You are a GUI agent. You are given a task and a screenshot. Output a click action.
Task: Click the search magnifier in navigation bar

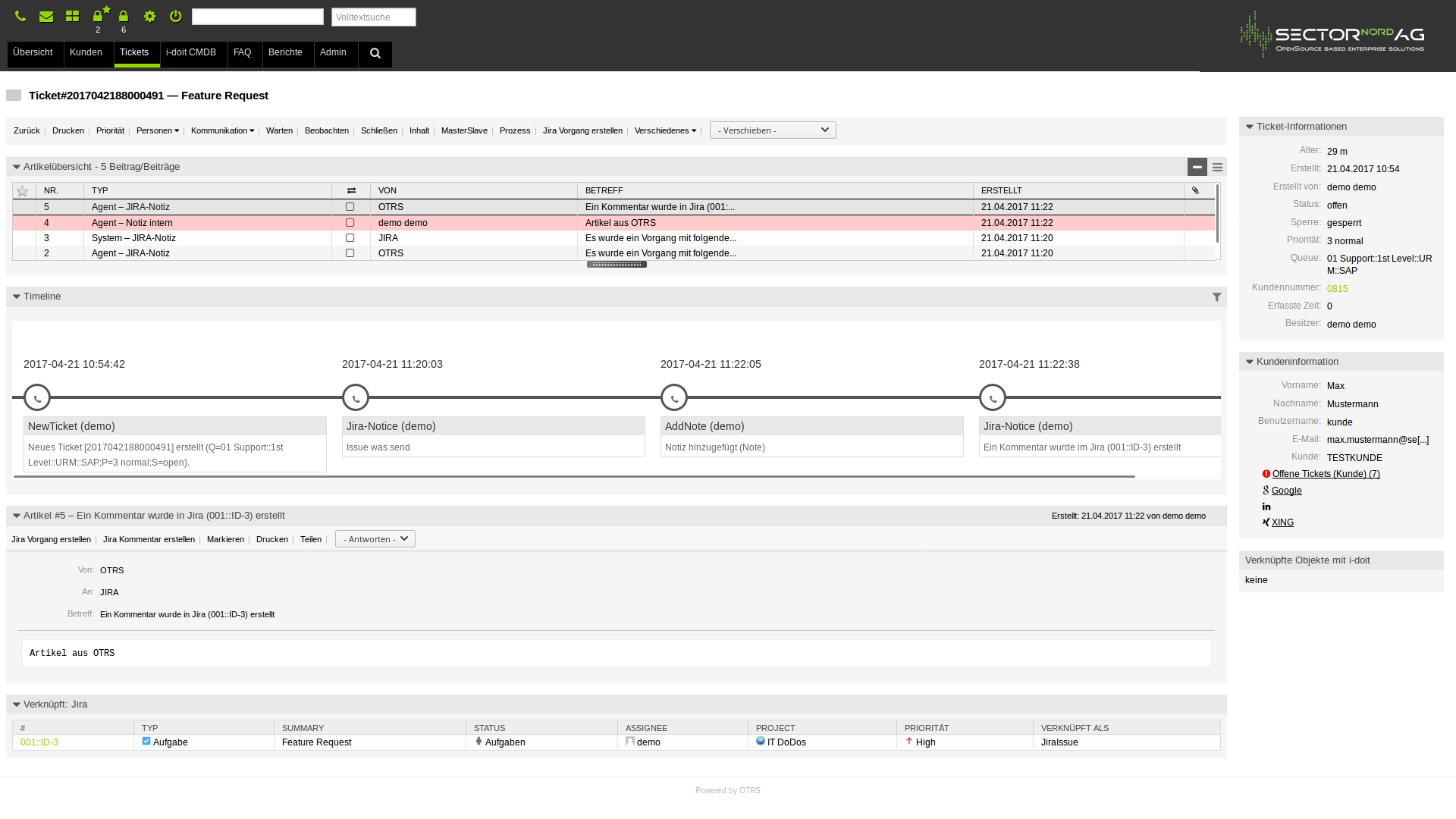(x=375, y=53)
